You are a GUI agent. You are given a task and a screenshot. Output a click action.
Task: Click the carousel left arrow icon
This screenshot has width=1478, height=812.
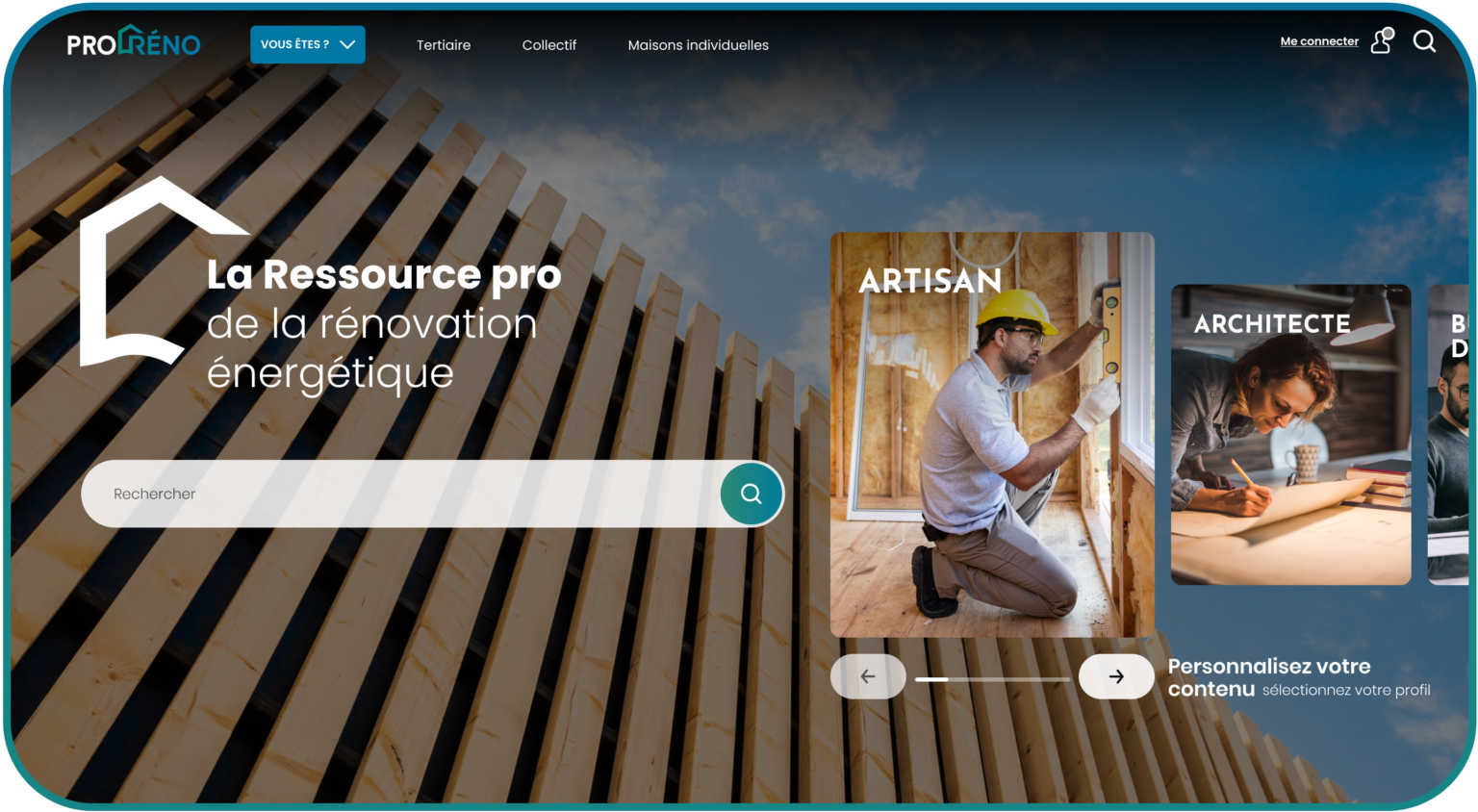coord(868,676)
